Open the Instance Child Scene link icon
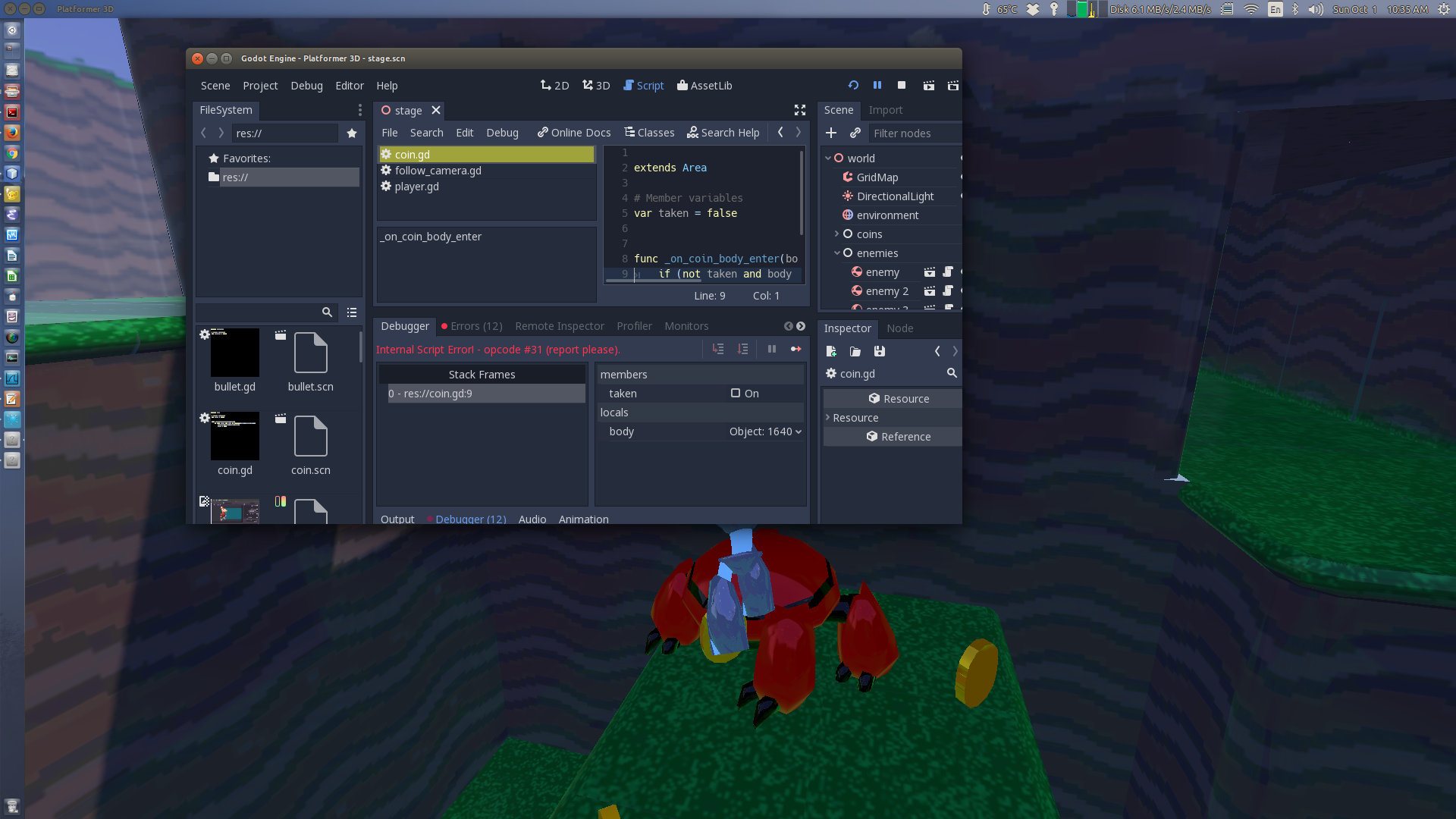1456x819 pixels. (855, 133)
